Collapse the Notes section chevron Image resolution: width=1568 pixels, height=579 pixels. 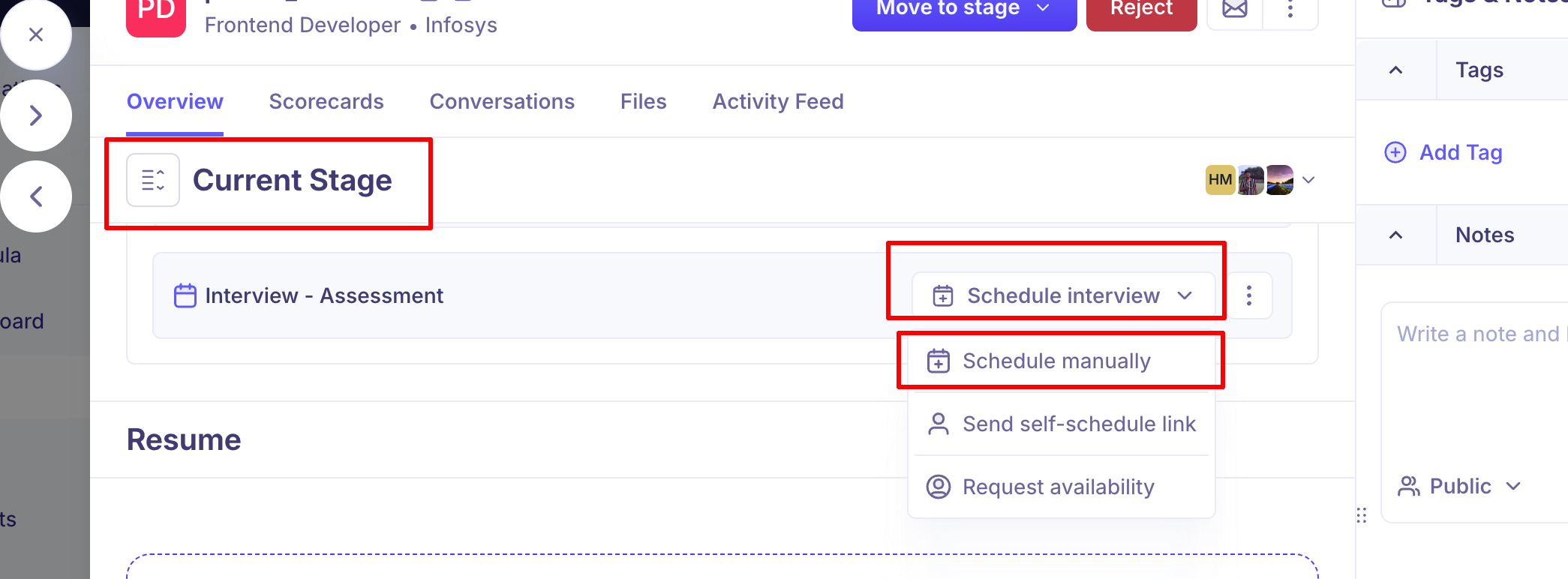1396,235
